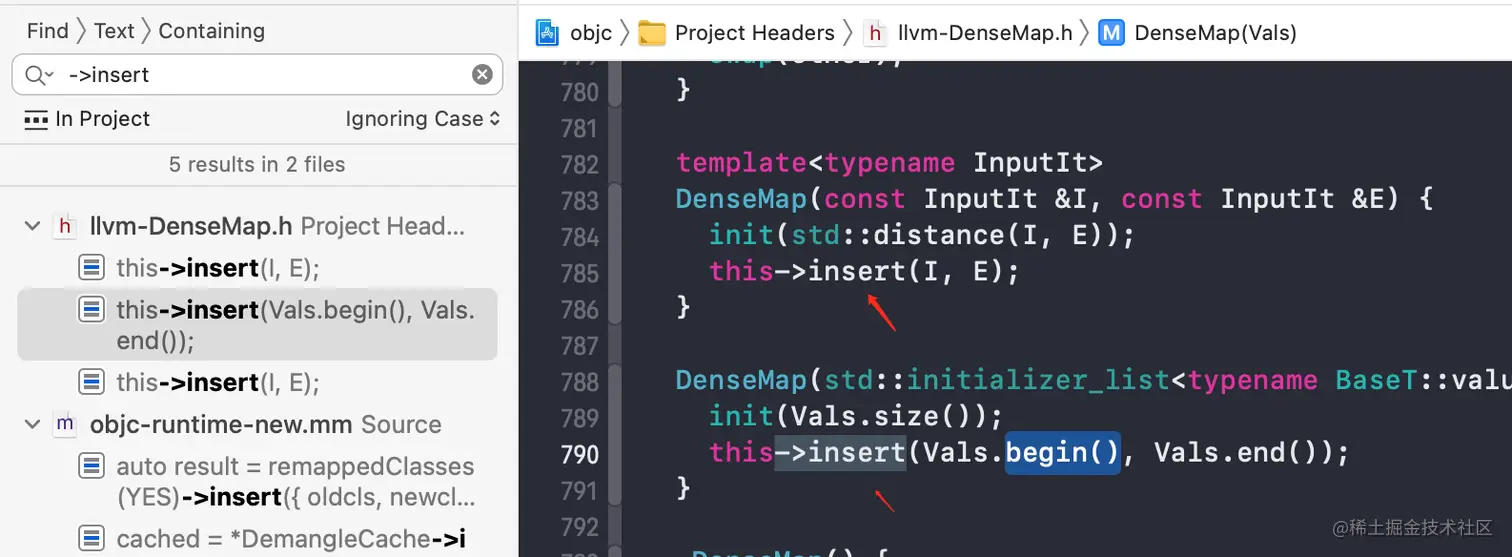Image resolution: width=1512 pixels, height=557 pixels.
Task: Click the M method icon in breadcrumb
Action: coord(1111,33)
